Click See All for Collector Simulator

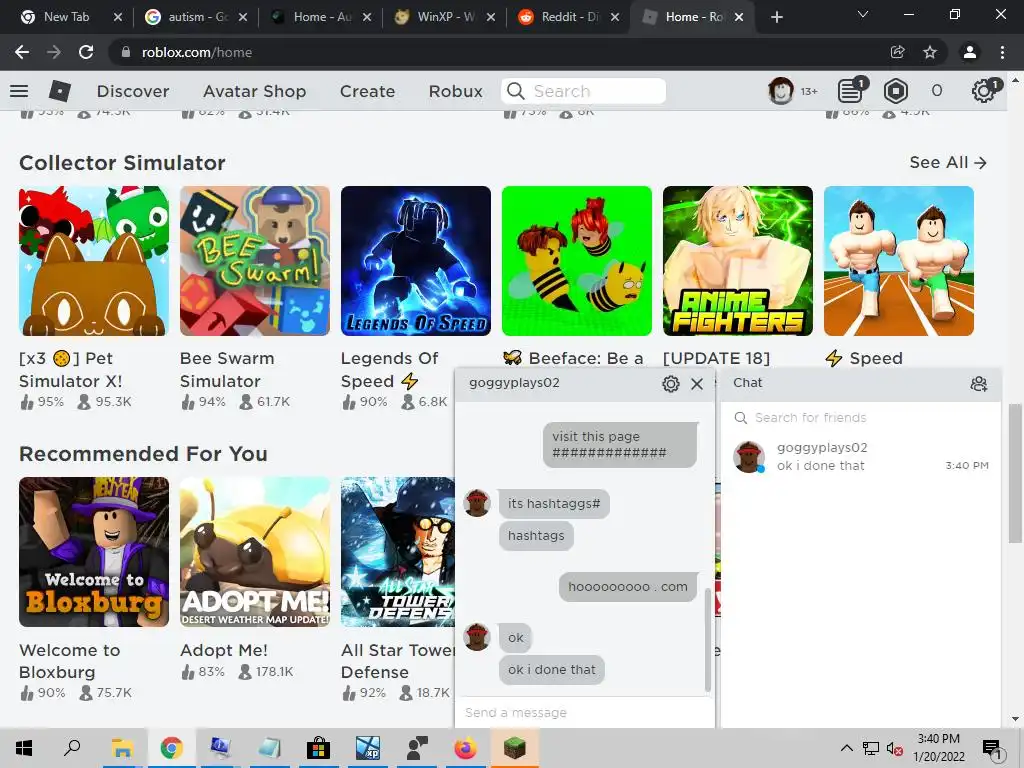948,163
